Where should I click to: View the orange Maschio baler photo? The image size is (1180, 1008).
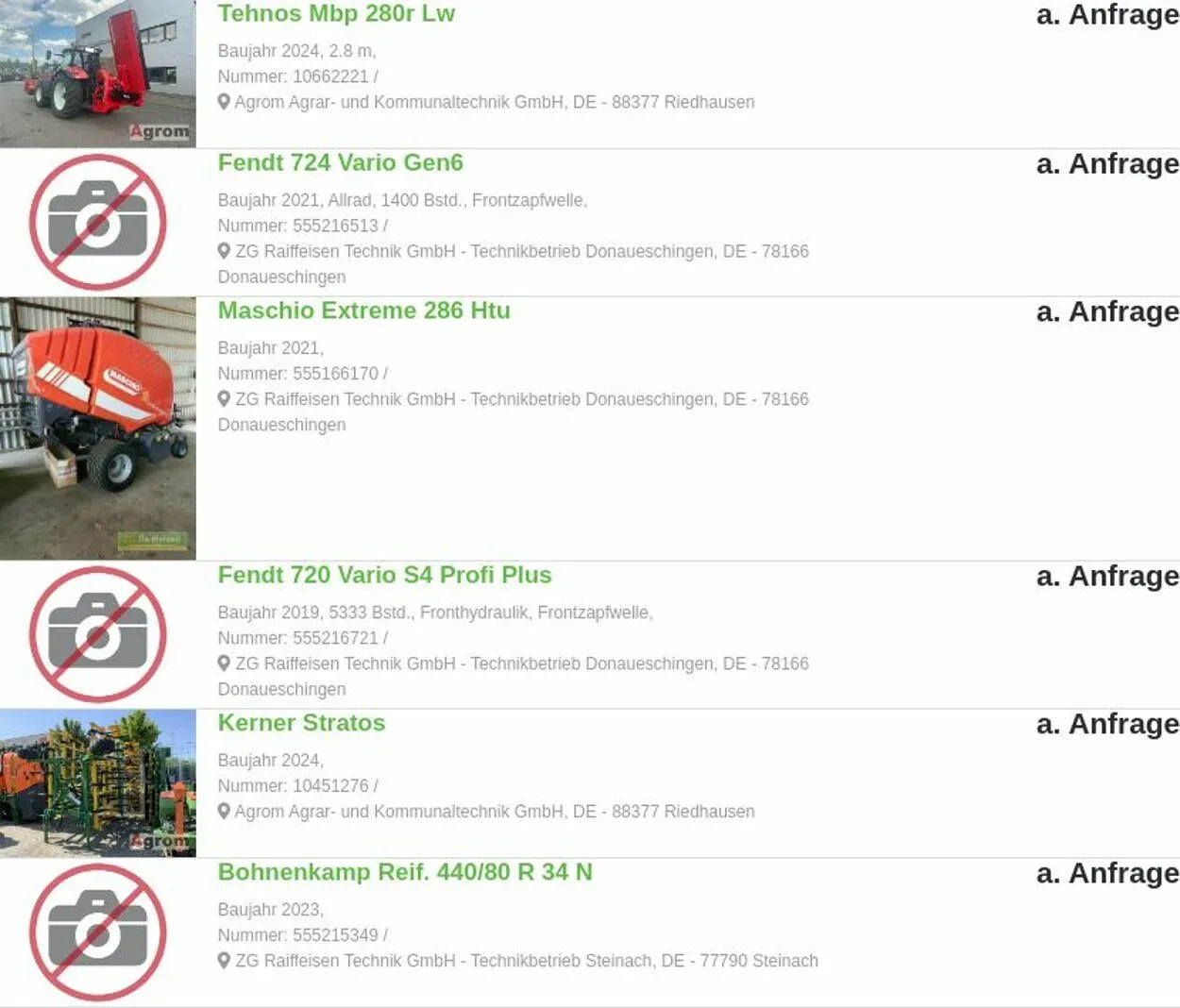(x=98, y=428)
